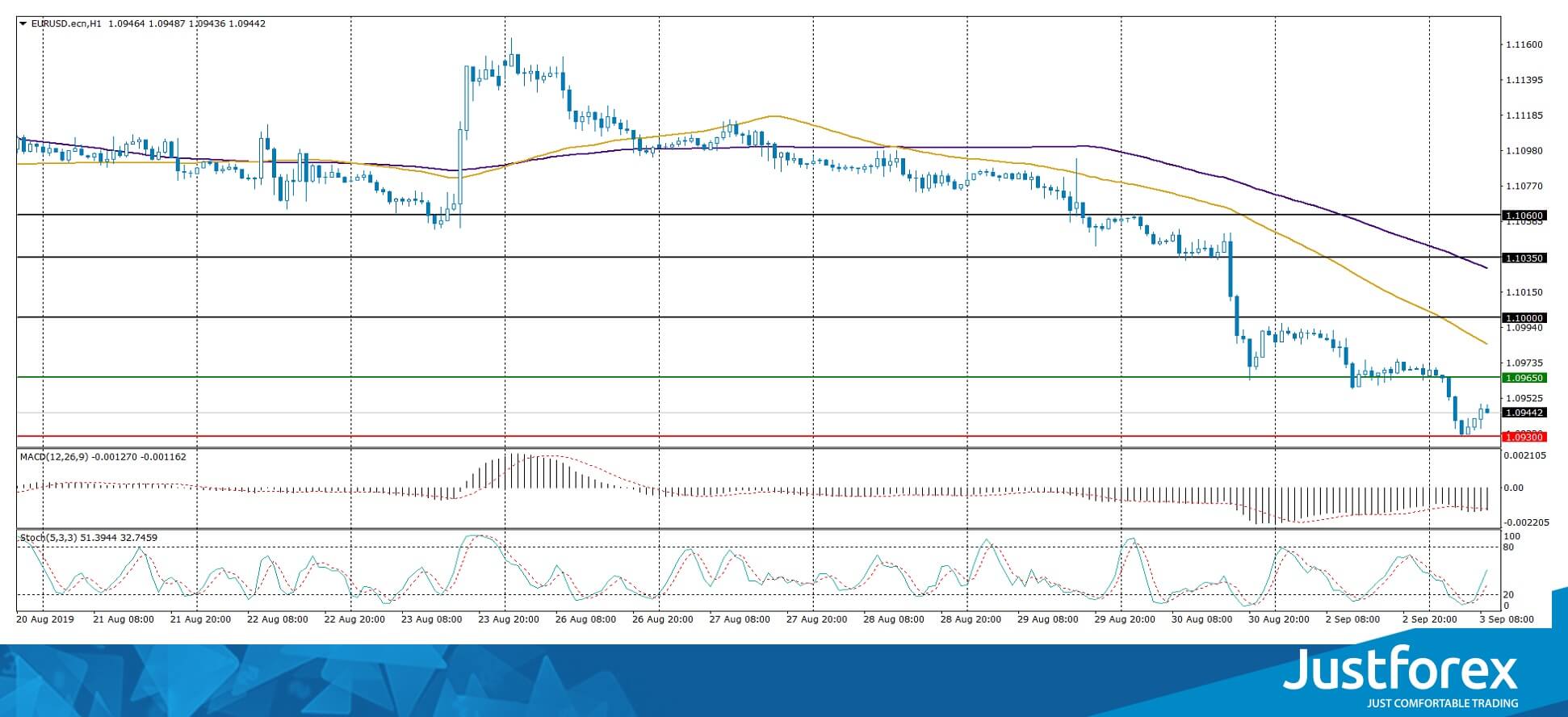This screenshot has width=1568, height=717.
Task: Click the 22 Aug 08:00 time label
Action: (x=277, y=619)
